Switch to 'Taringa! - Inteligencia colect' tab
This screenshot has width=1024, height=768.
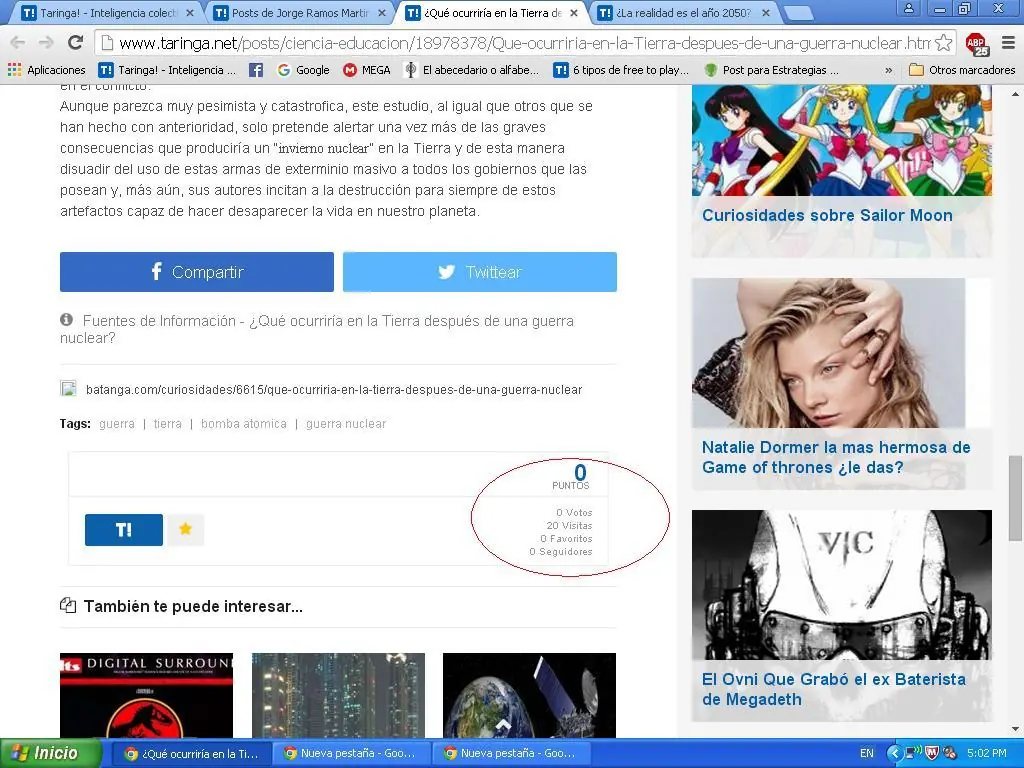pyautogui.click(x=104, y=13)
